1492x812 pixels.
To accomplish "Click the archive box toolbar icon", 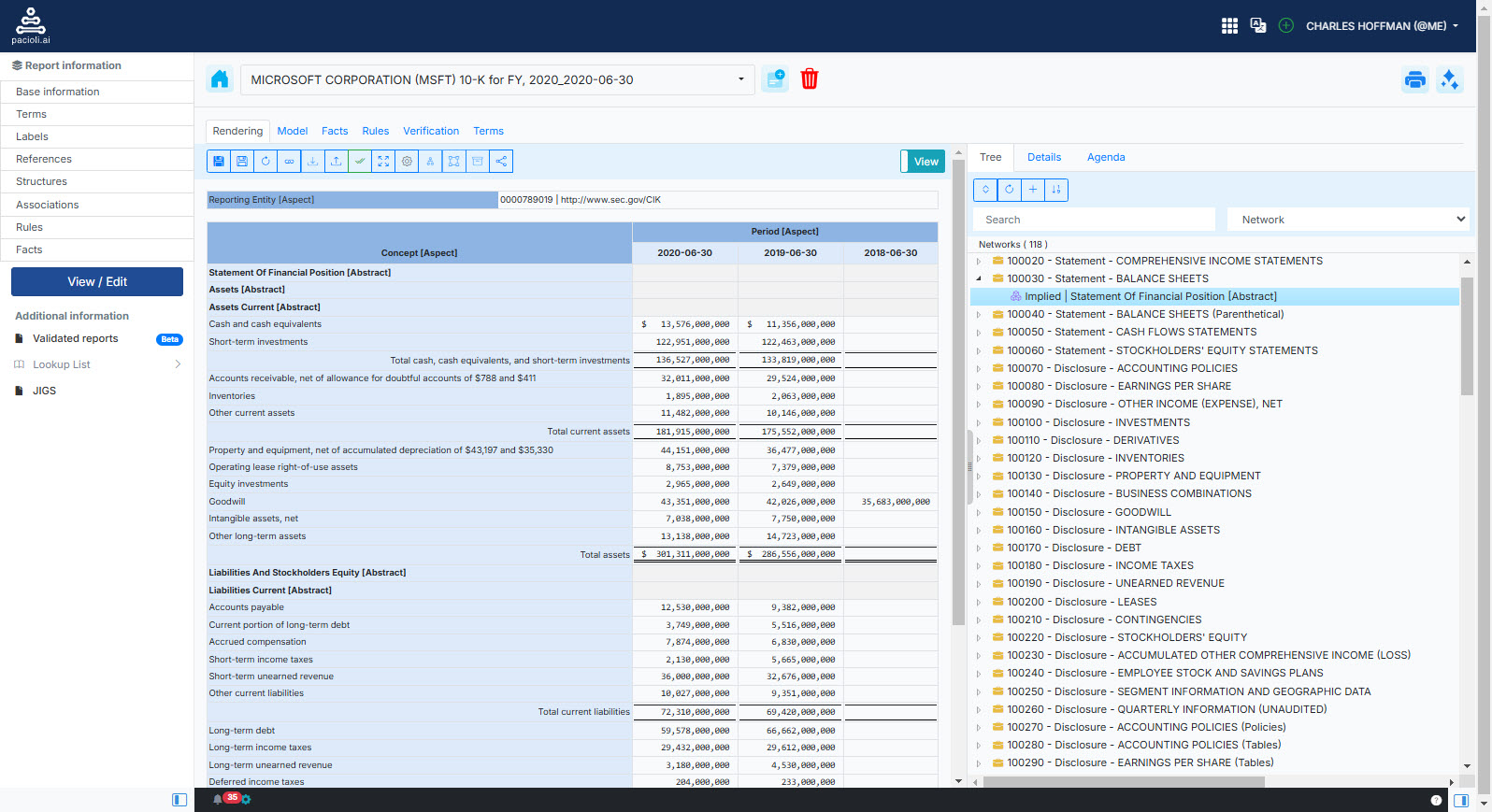I will 478,162.
